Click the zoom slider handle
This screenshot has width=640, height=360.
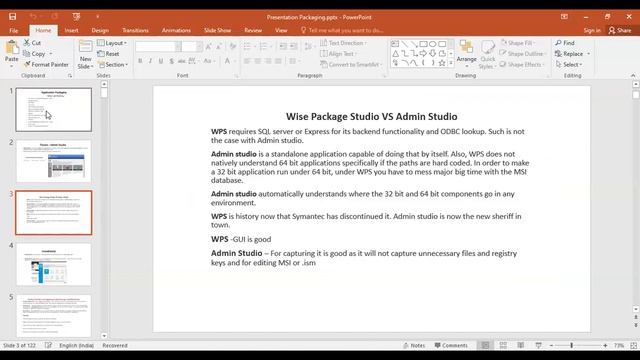[571, 345]
